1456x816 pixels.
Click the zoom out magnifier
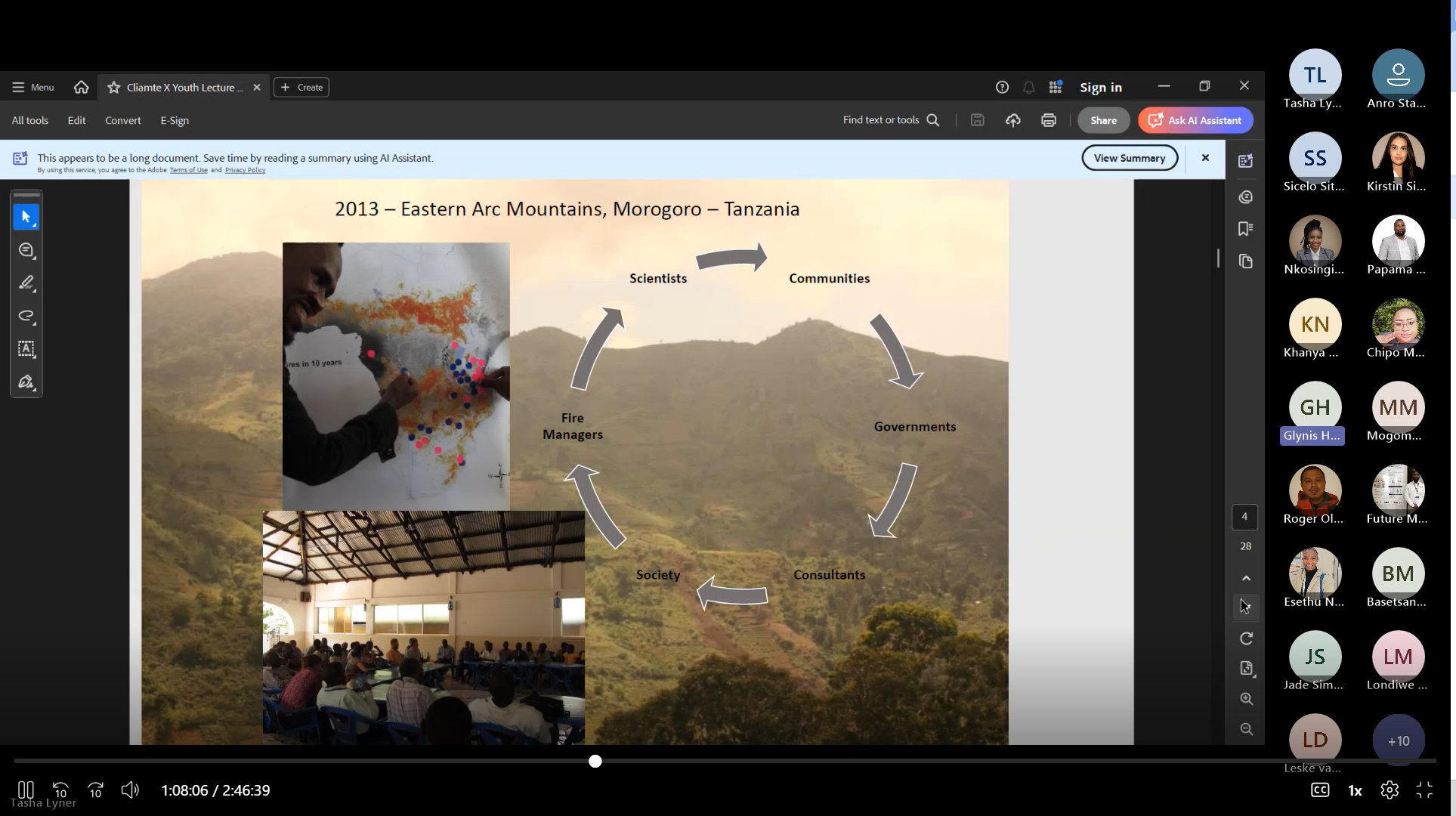(x=1246, y=729)
